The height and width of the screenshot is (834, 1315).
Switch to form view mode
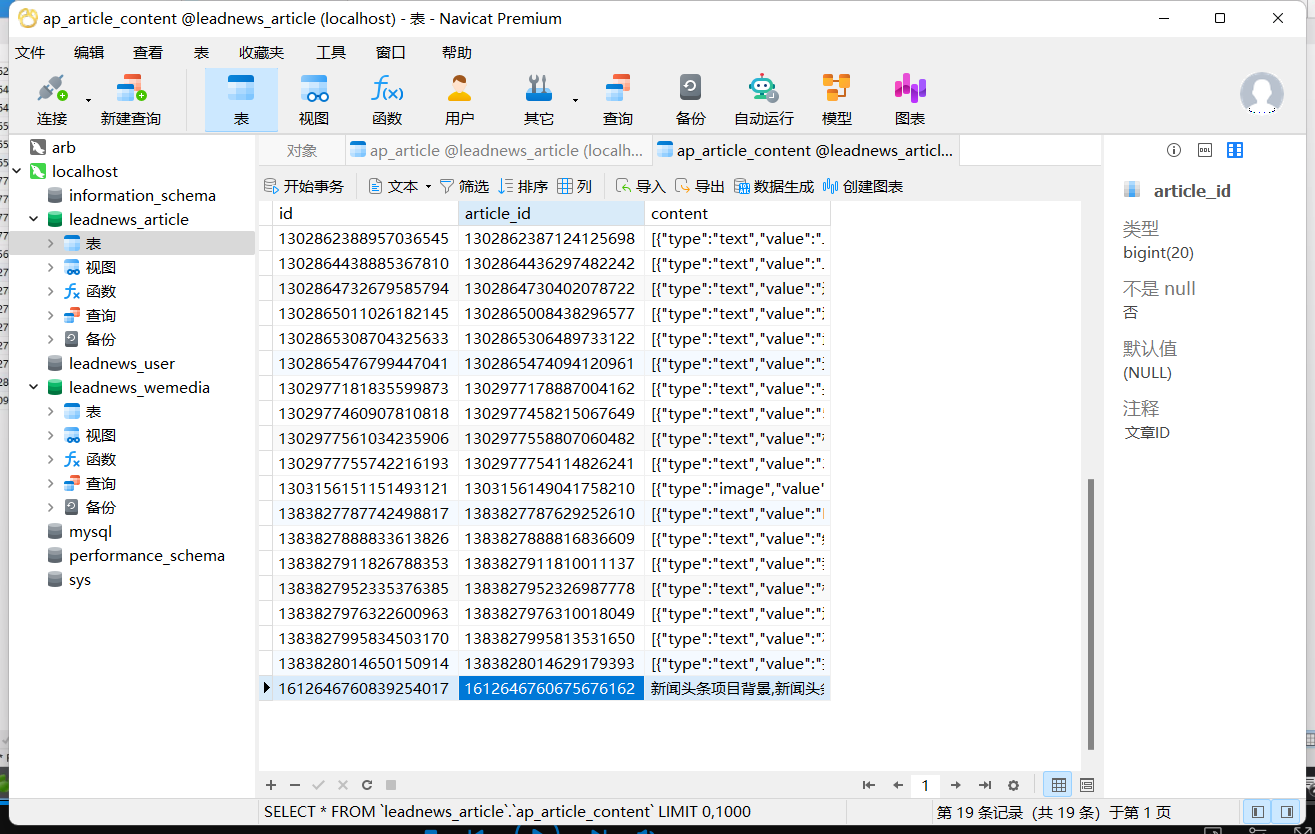pos(1087,785)
